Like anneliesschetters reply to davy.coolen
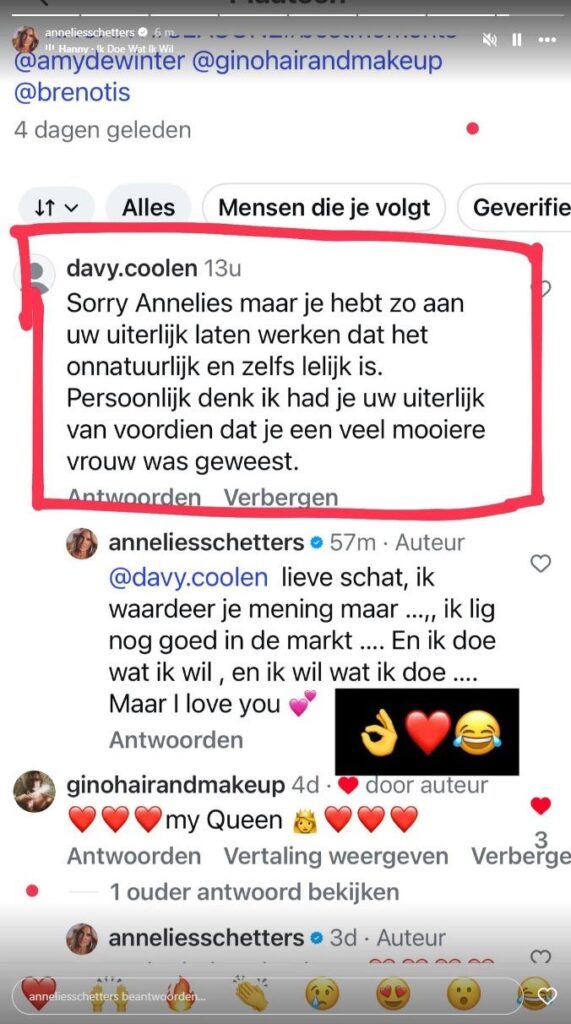The width and height of the screenshot is (571, 1024). (540, 564)
